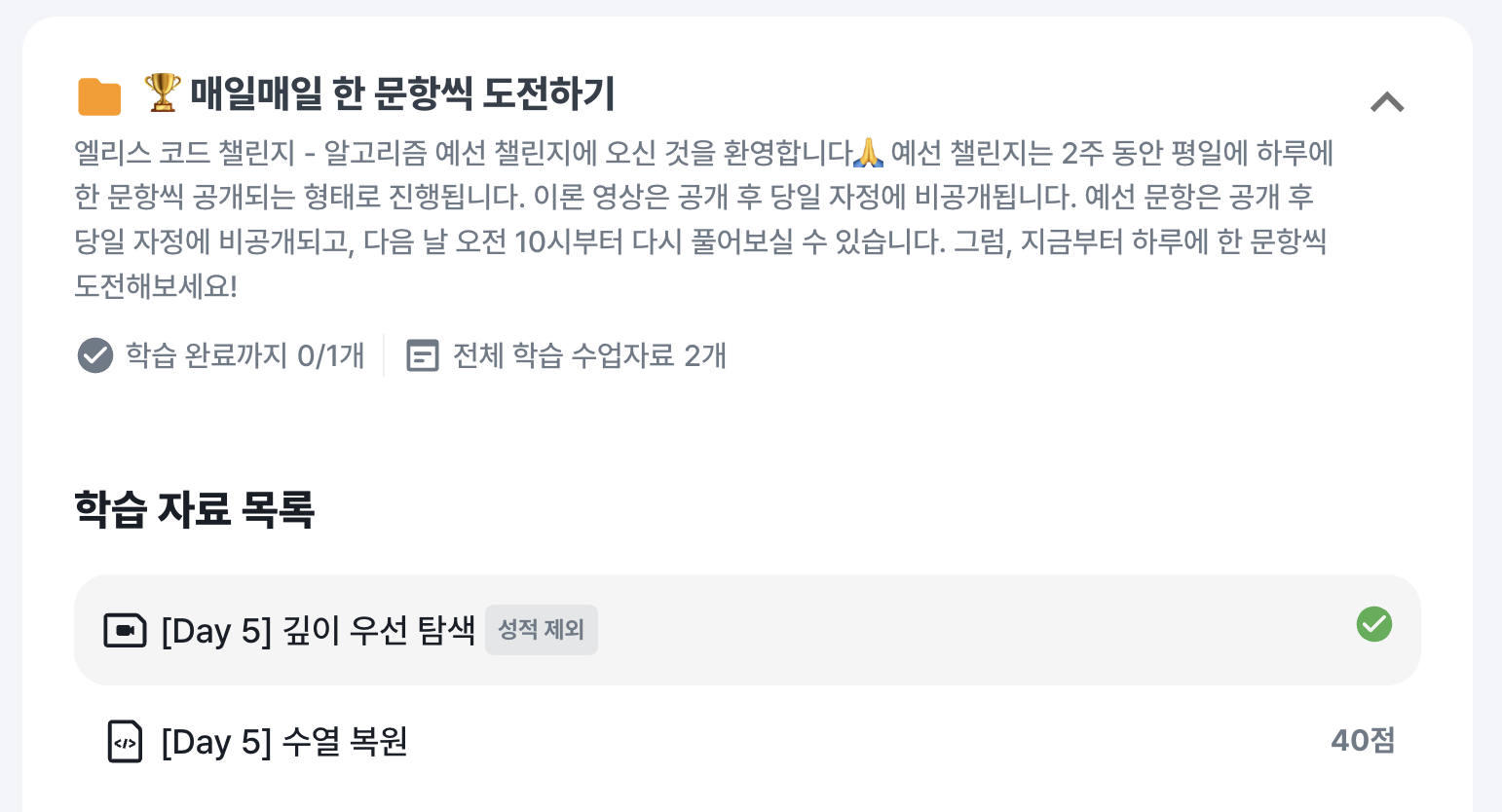Click the '40점' score display
1502x812 pixels.
pyautogui.click(x=1364, y=740)
